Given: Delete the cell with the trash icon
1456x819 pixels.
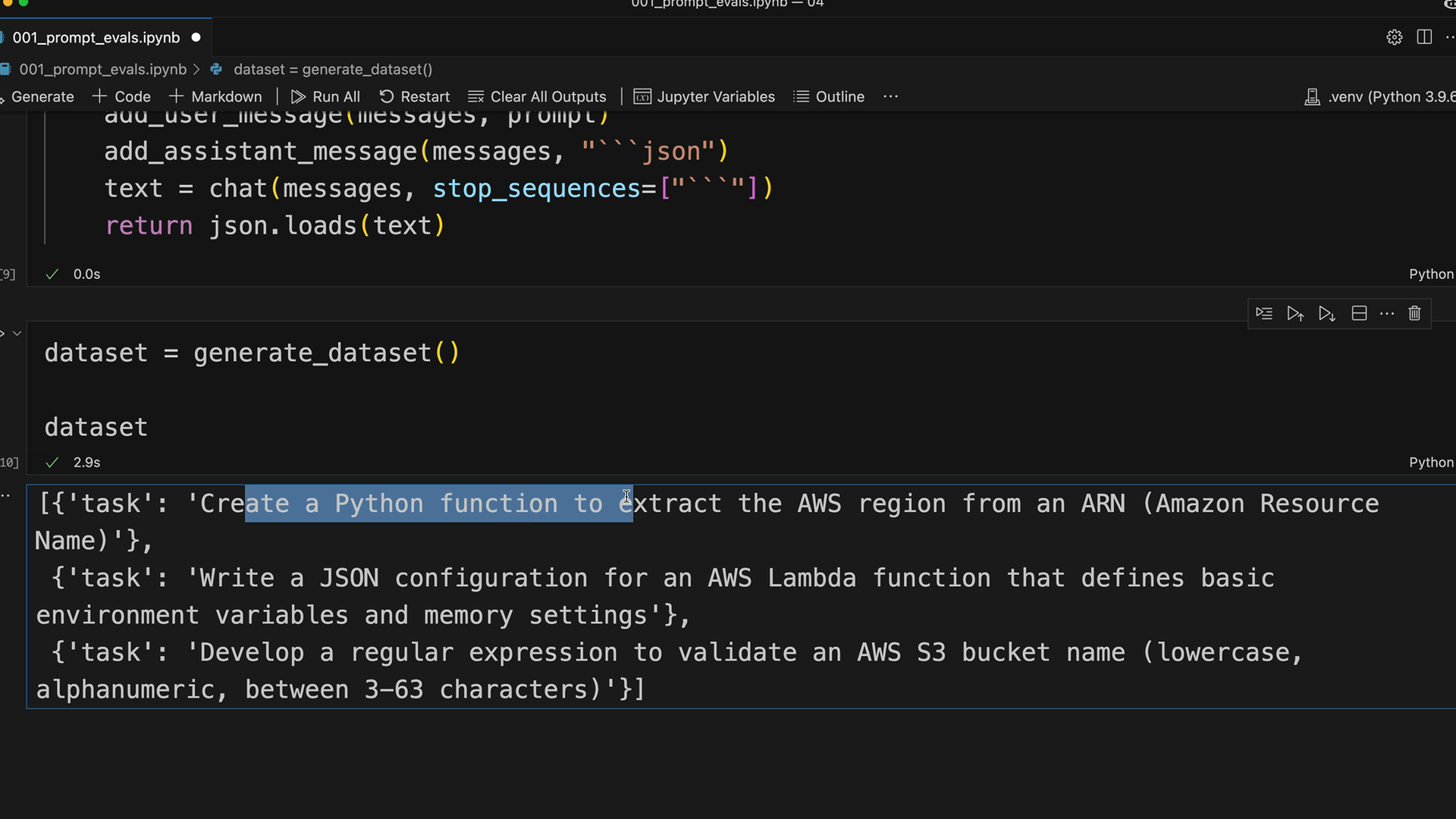Looking at the screenshot, I should pyautogui.click(x=1414, y=313).
